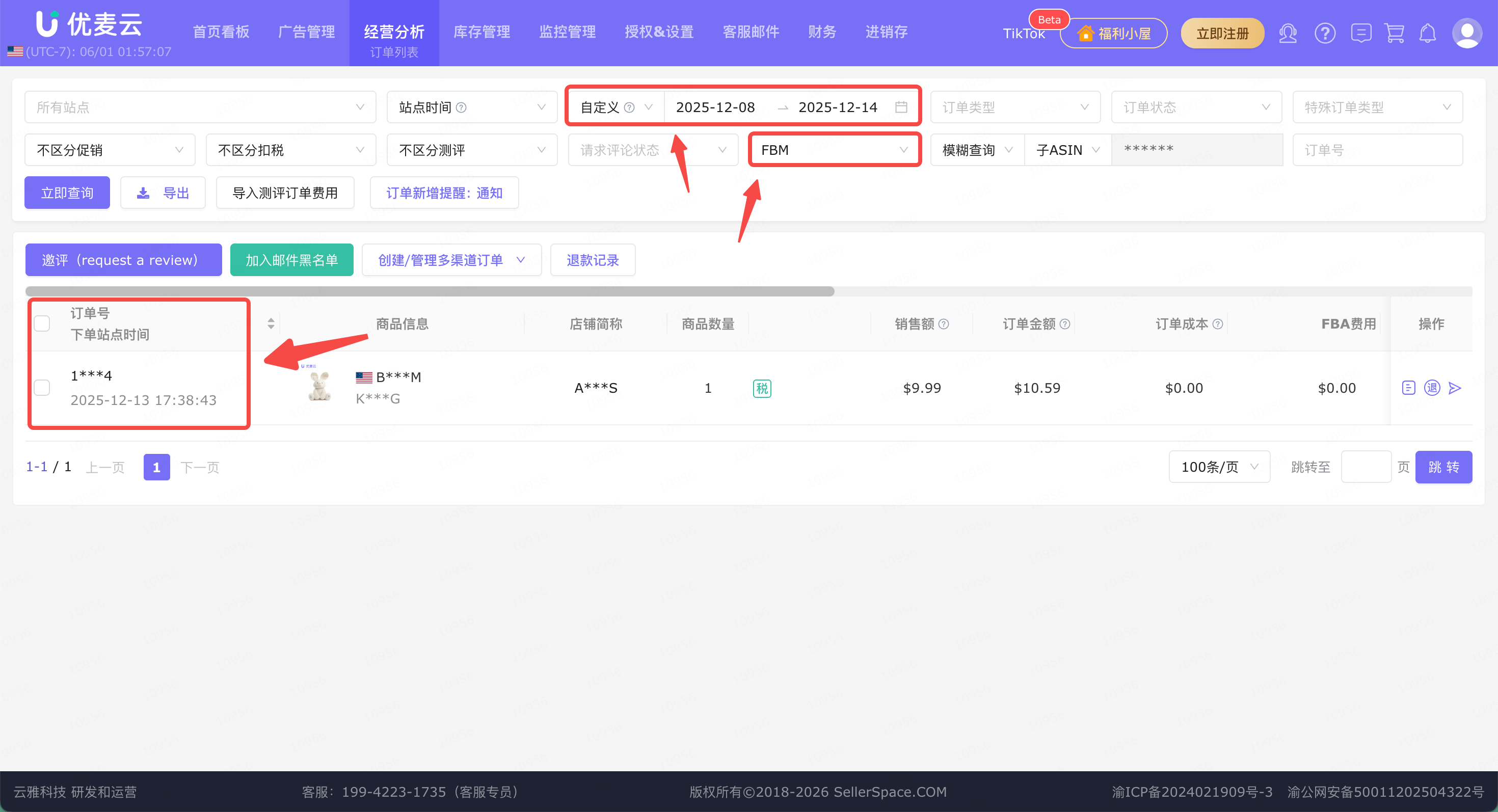Click the 优麦云 logo

[x=88, y=24]
